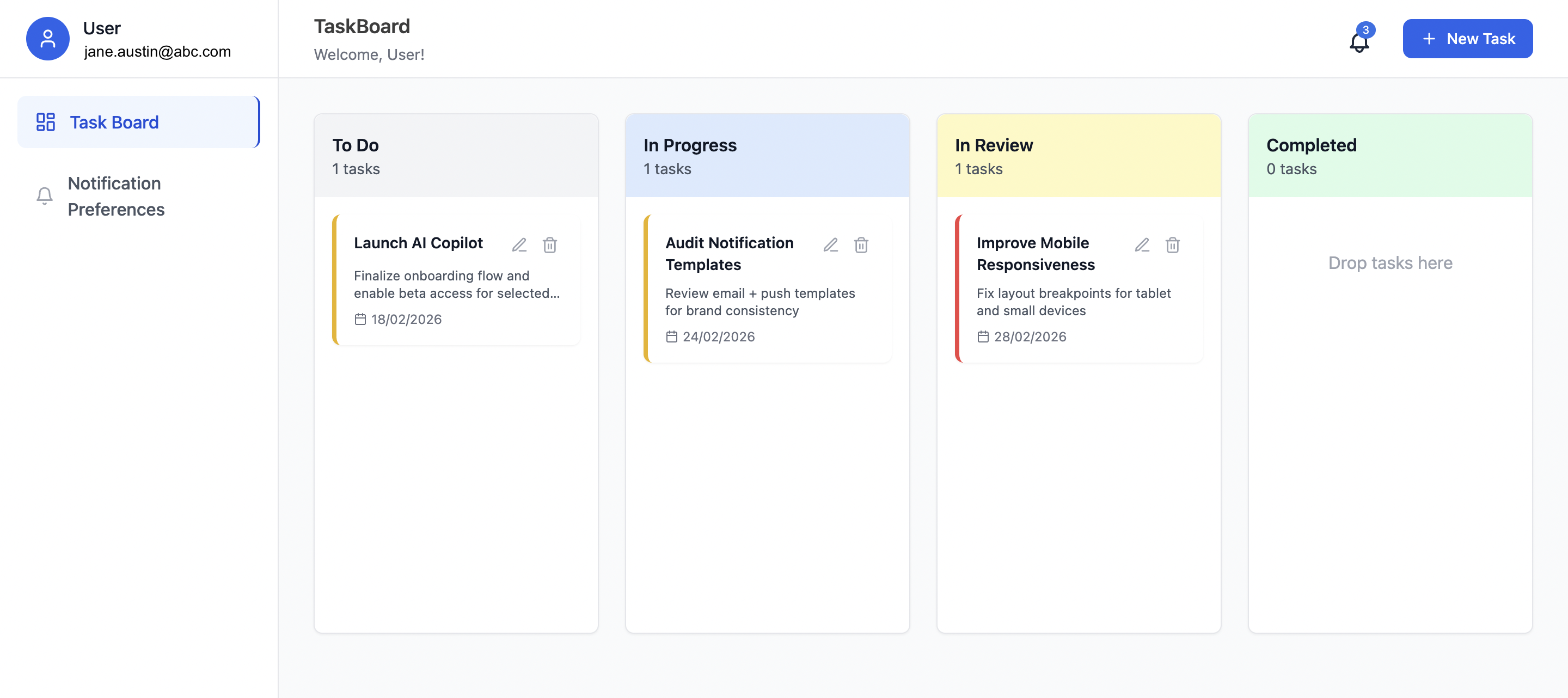Image resolution: width=1568 pixels, height=698 pixels.
Task: Click the Drop tasks here area in Completed
Action: coord(1391,262)
